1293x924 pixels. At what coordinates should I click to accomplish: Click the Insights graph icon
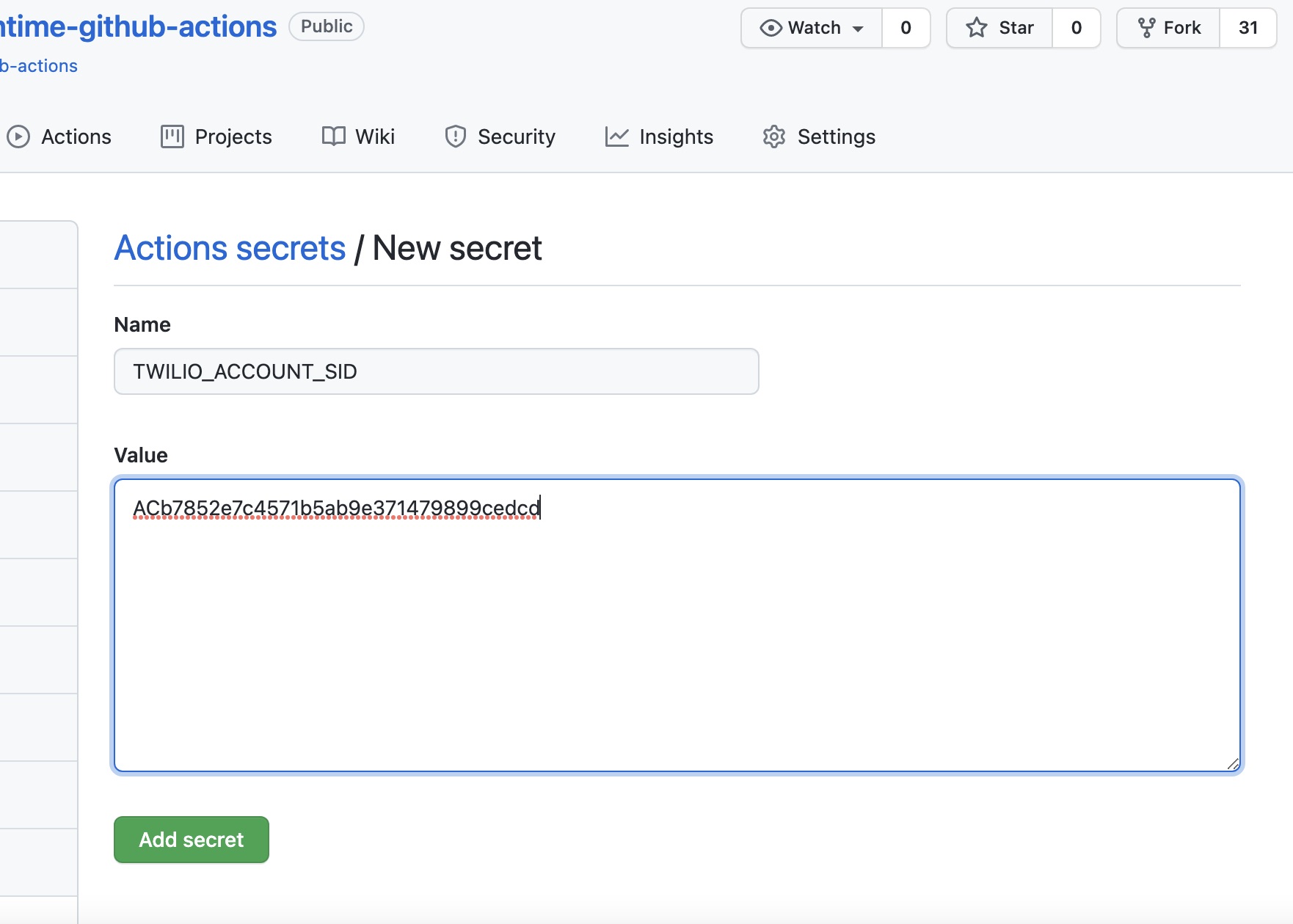click(616, 137)
